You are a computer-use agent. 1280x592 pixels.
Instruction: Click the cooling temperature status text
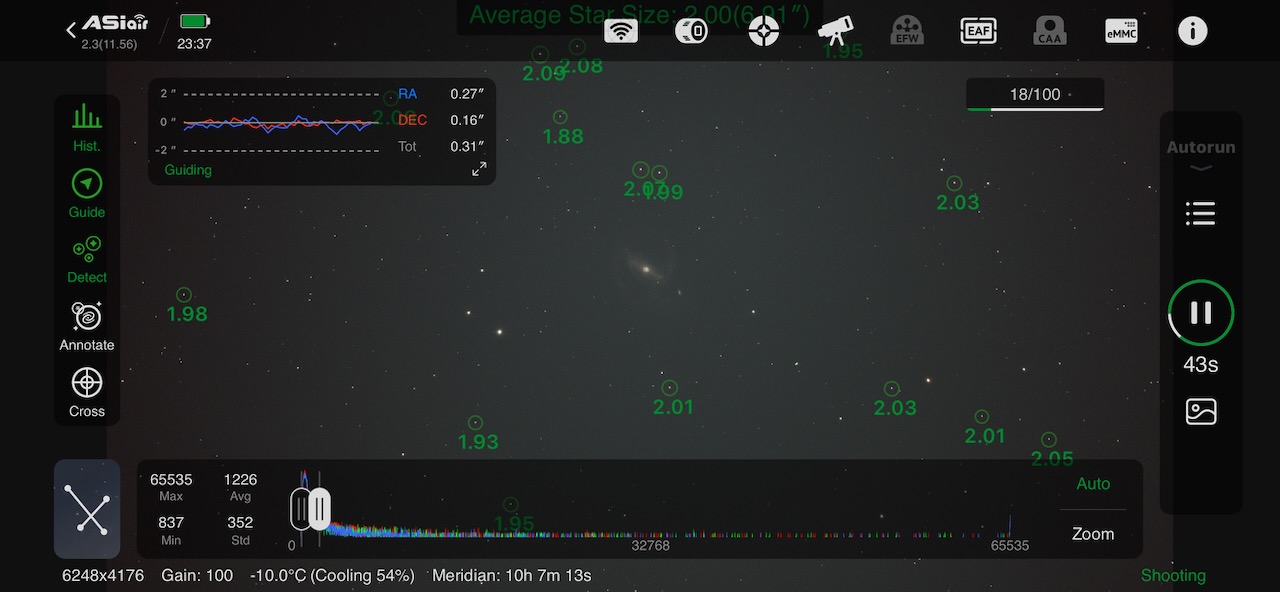click(332, 576)
